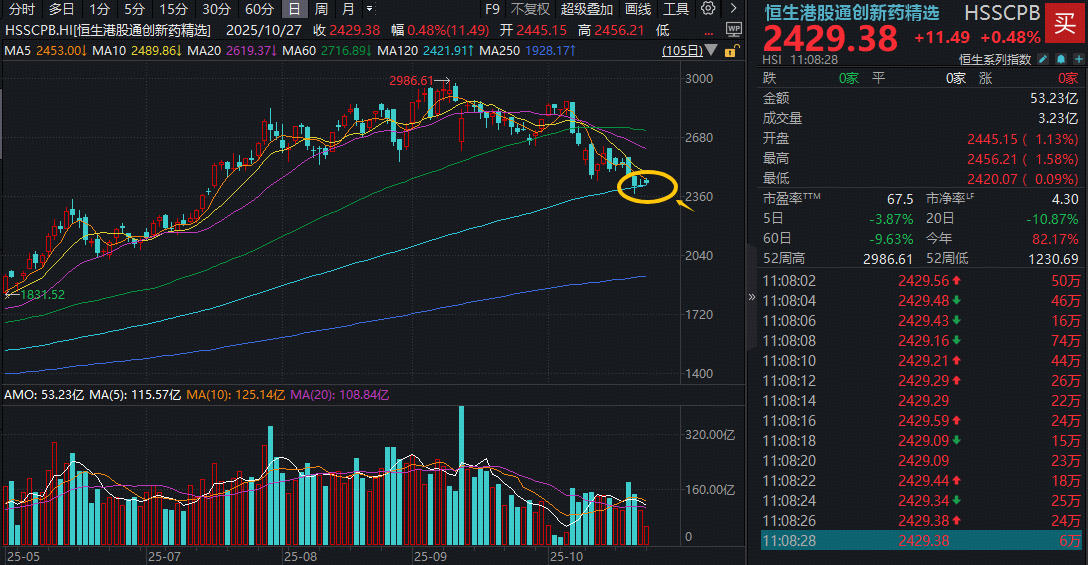Switch to 分时 intraday tab
1088x565 pixels.
click(22, 9)
